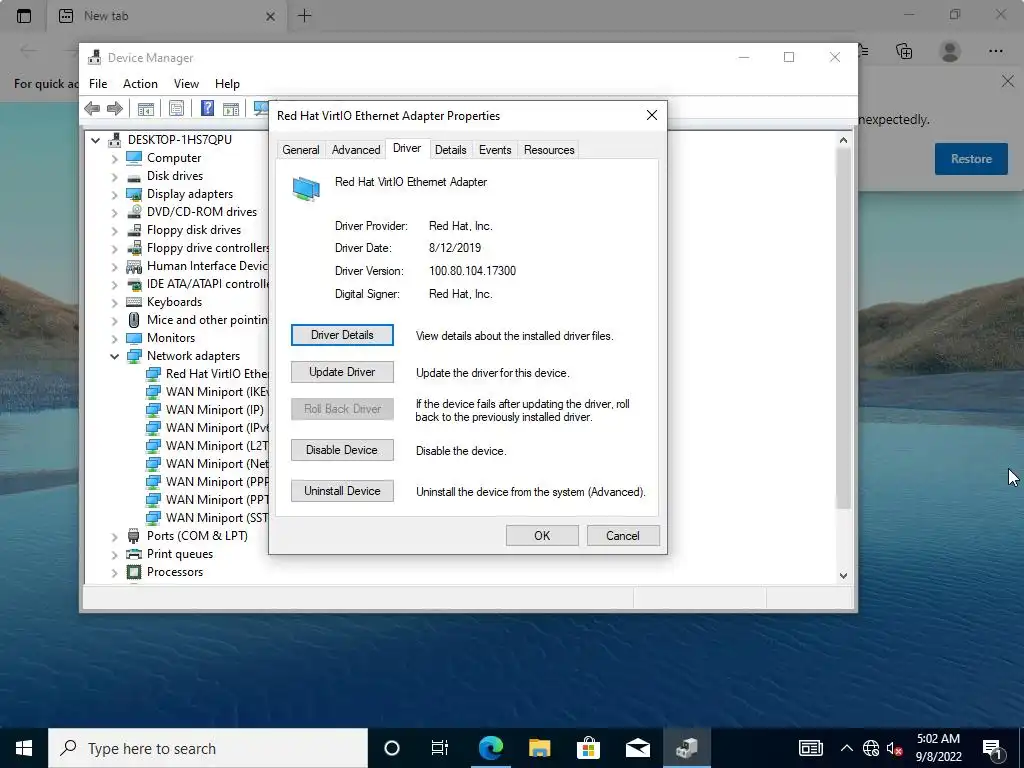Viewport: 1024px width, 768px height.
Task: Expand the DVD/CD-ROM drives node
Action: click(114, 212)
